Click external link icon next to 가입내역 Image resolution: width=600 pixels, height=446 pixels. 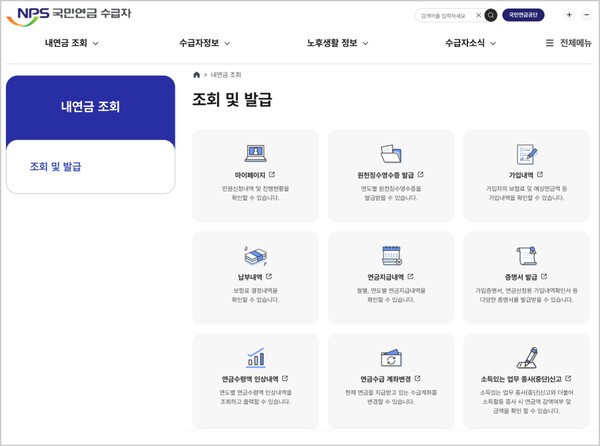540,174
